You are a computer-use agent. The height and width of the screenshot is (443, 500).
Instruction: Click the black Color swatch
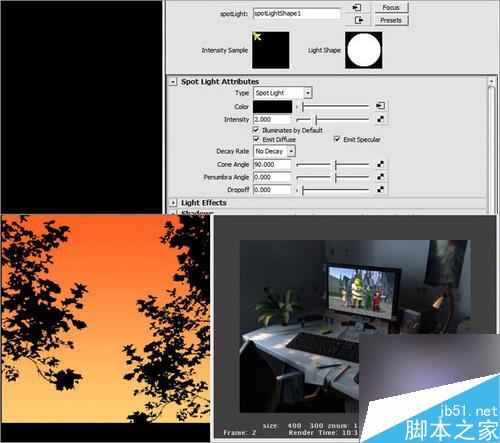[x=272, y=107]
